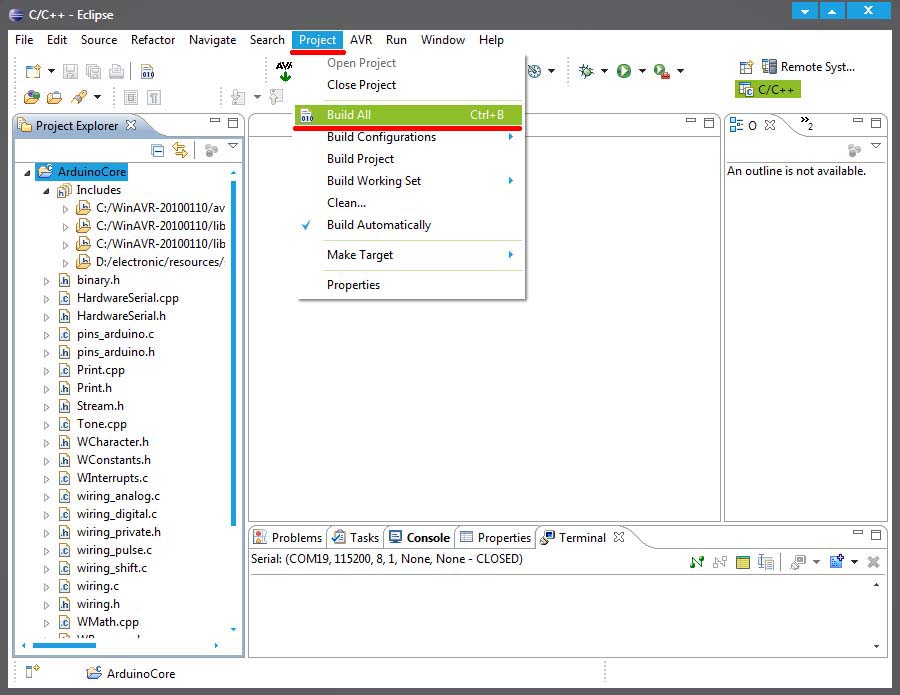Click the Save toolbar icon

tap(70, 71)
